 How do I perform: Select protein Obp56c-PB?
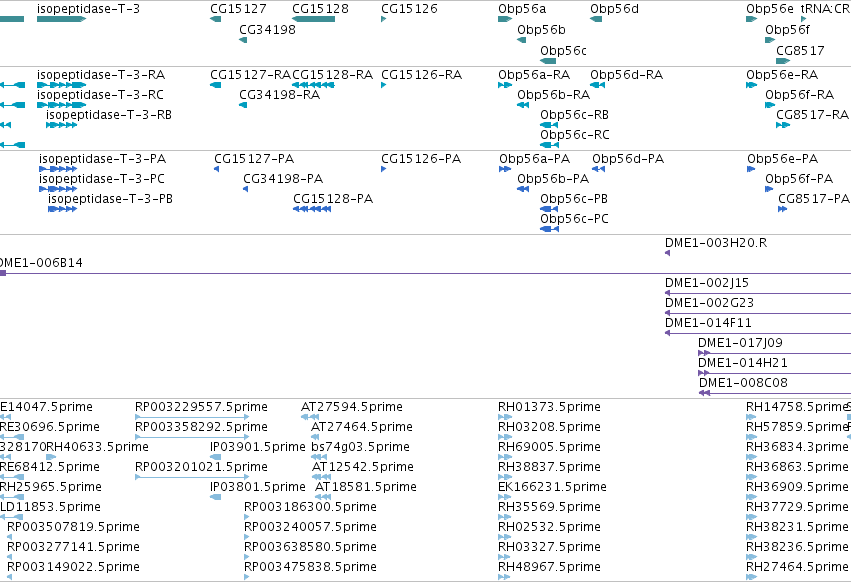point(574,199)
